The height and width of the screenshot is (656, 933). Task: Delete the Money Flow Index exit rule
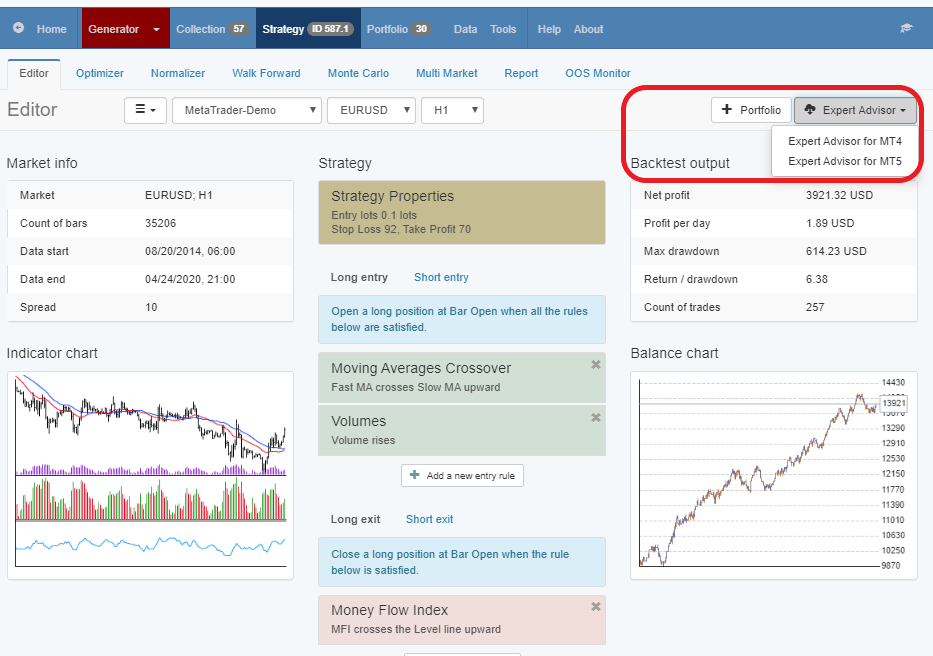(x=596, y=607)
